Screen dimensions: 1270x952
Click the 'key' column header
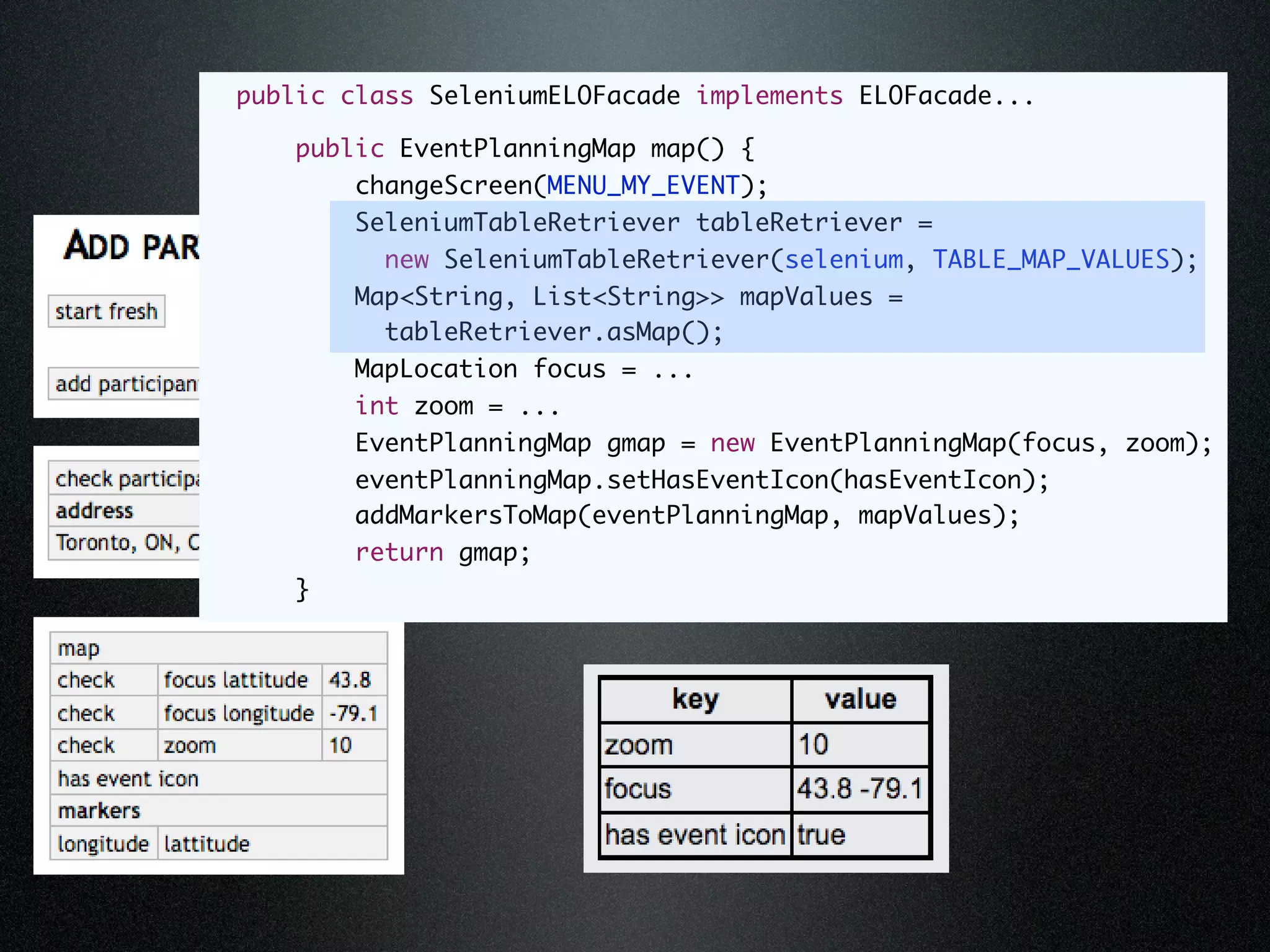click(x=696, y=700)
